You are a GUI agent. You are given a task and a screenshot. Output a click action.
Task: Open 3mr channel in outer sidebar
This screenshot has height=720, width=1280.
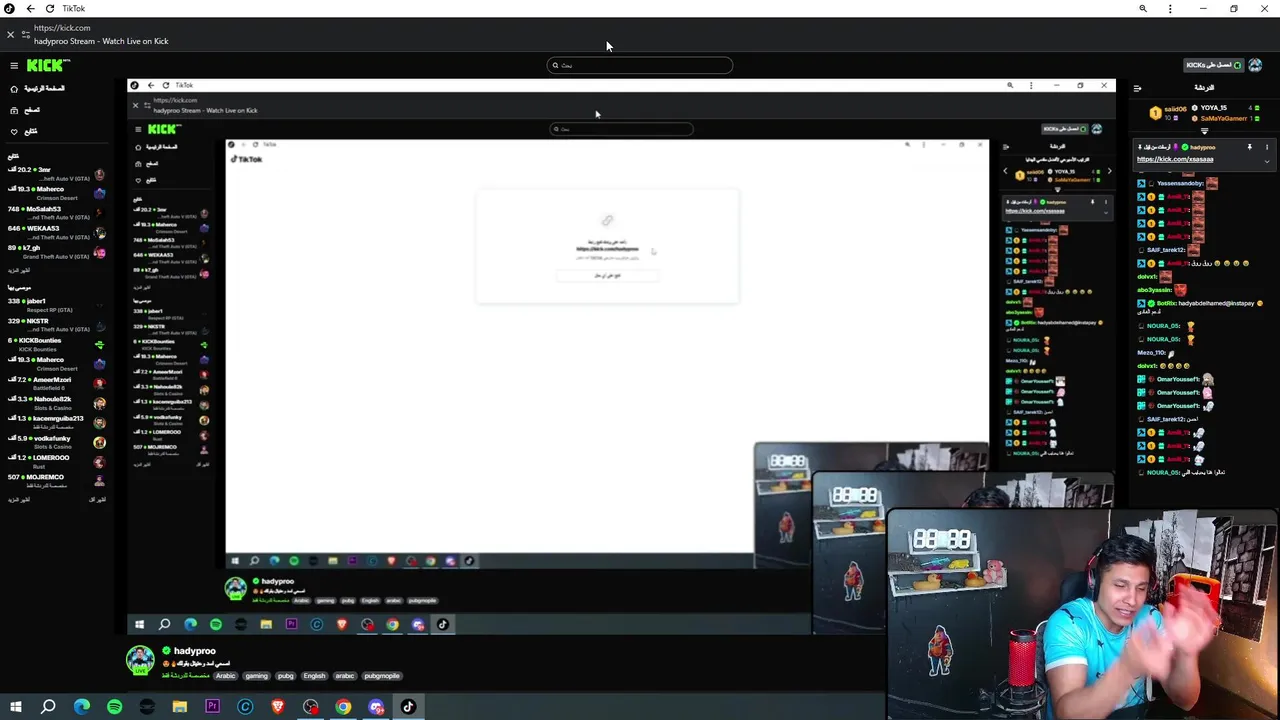(56, 173)
